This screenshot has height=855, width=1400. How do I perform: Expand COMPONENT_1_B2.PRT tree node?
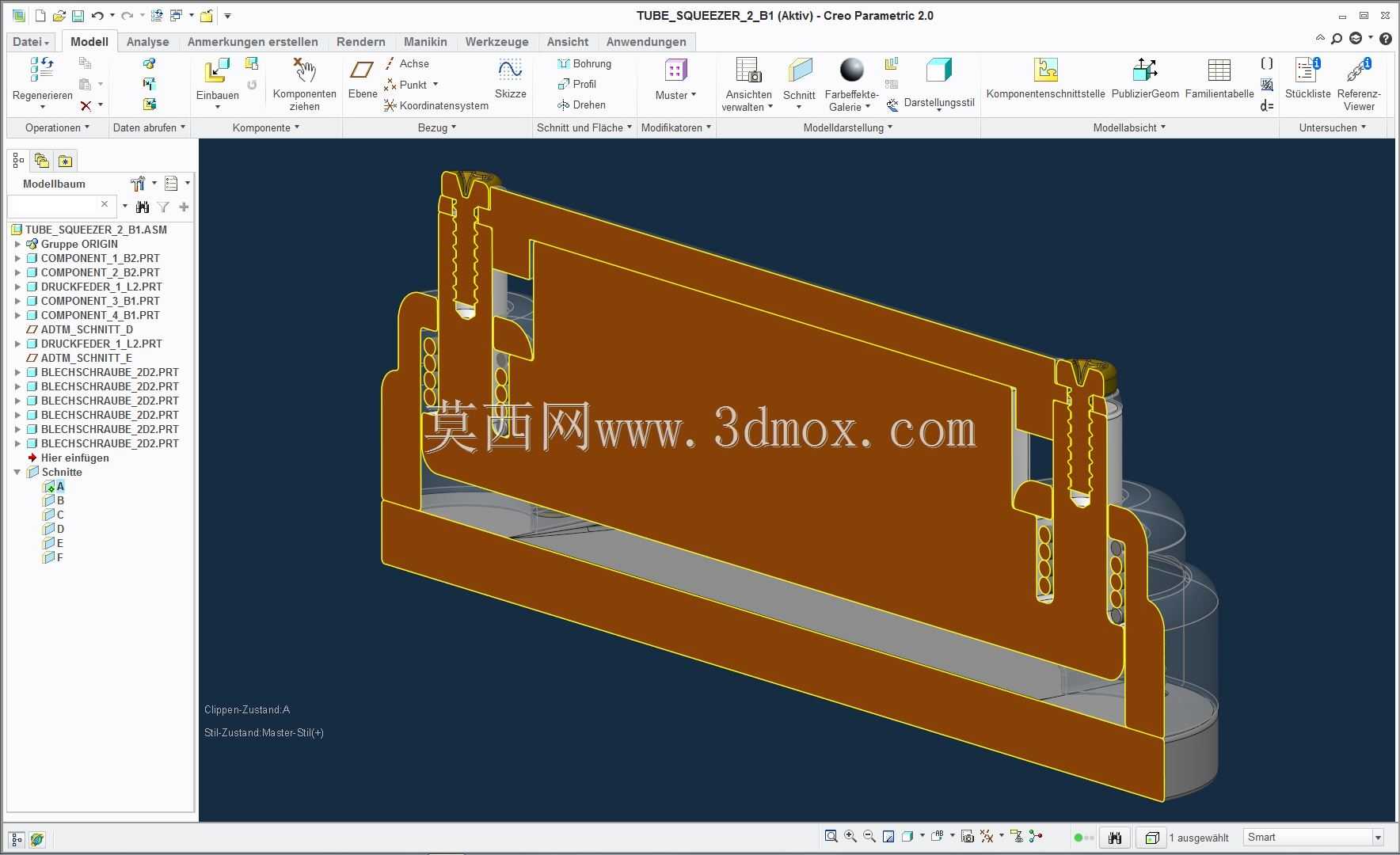[x=17, y=258]
